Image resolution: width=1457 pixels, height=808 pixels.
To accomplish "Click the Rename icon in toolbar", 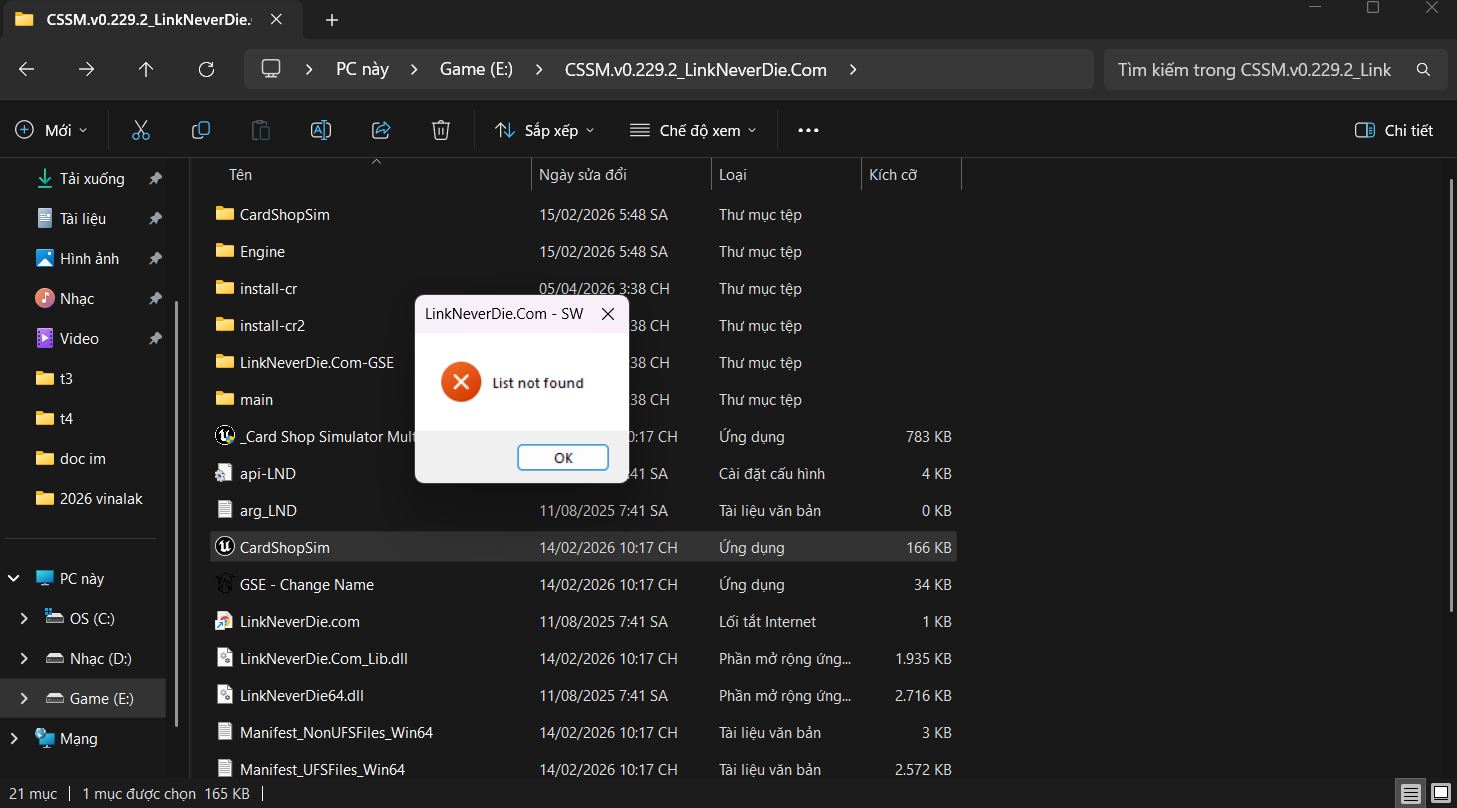I will pyautogui.click(x=321, y=130).
